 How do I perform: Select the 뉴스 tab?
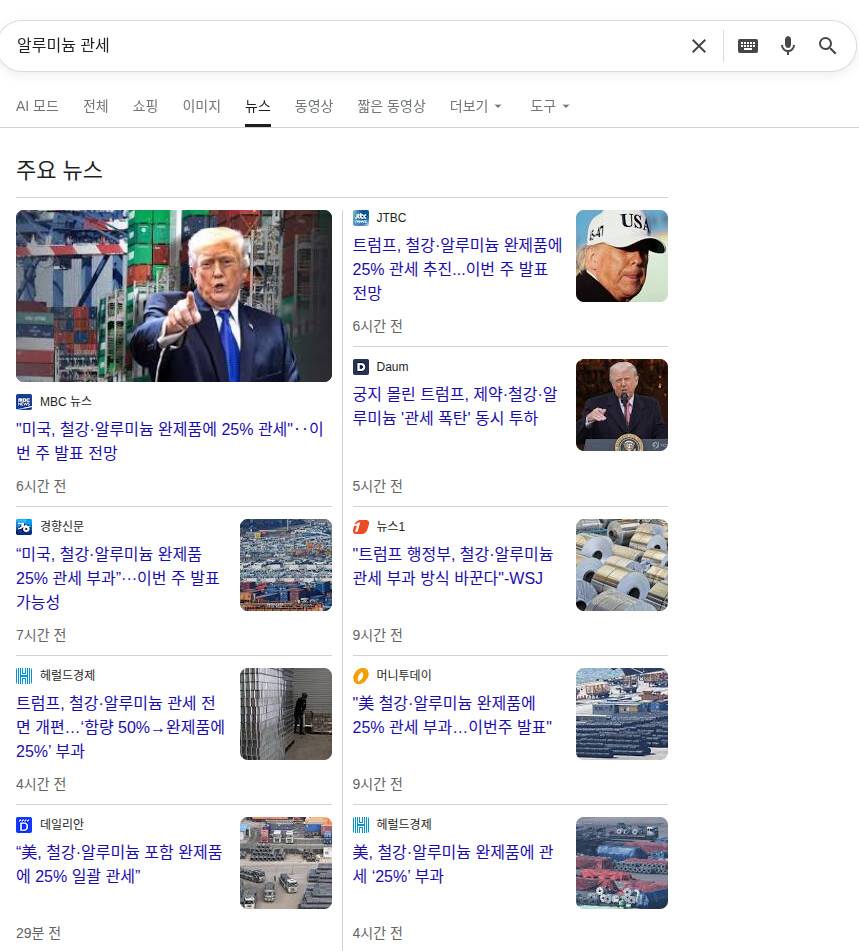click(x=258, y=106)
